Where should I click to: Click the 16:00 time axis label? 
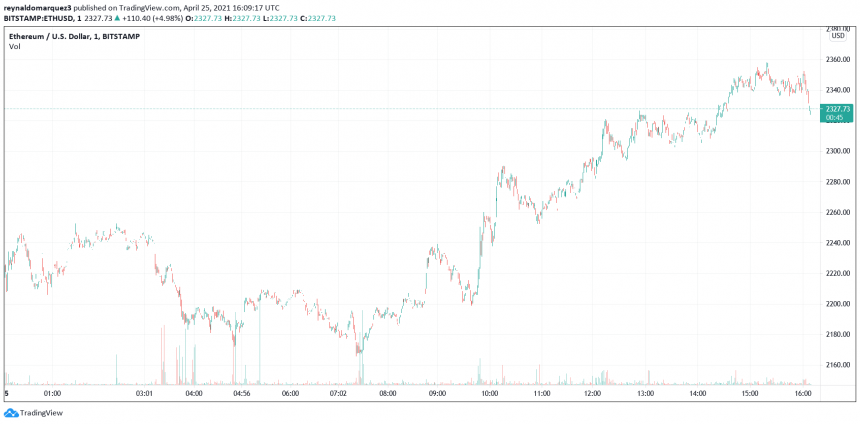(803, 395)
